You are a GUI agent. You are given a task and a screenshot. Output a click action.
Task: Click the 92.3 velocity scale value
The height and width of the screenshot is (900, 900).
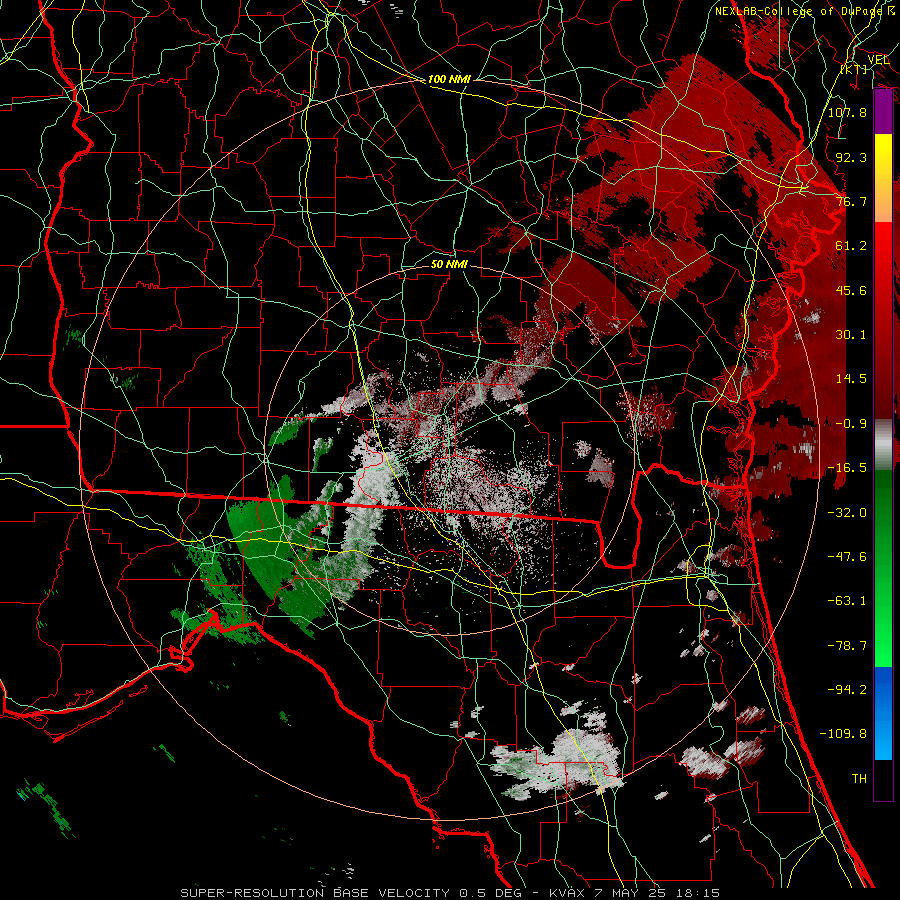point(851,157)
